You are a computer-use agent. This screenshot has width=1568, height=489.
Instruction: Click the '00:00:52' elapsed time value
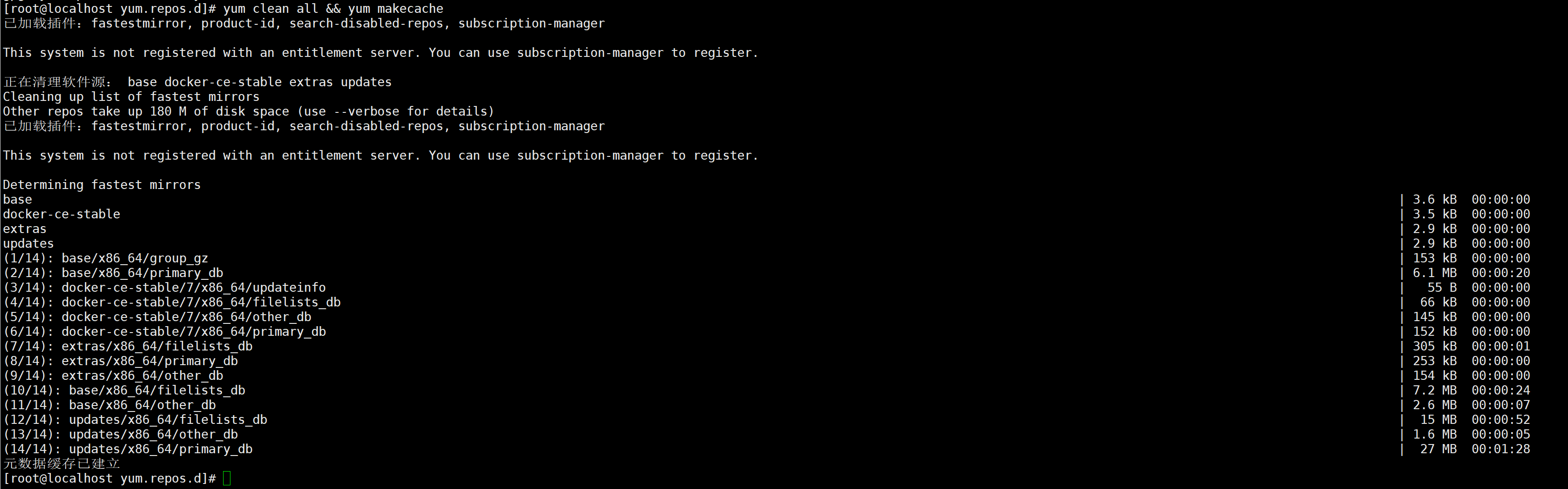click(1501, 420)
